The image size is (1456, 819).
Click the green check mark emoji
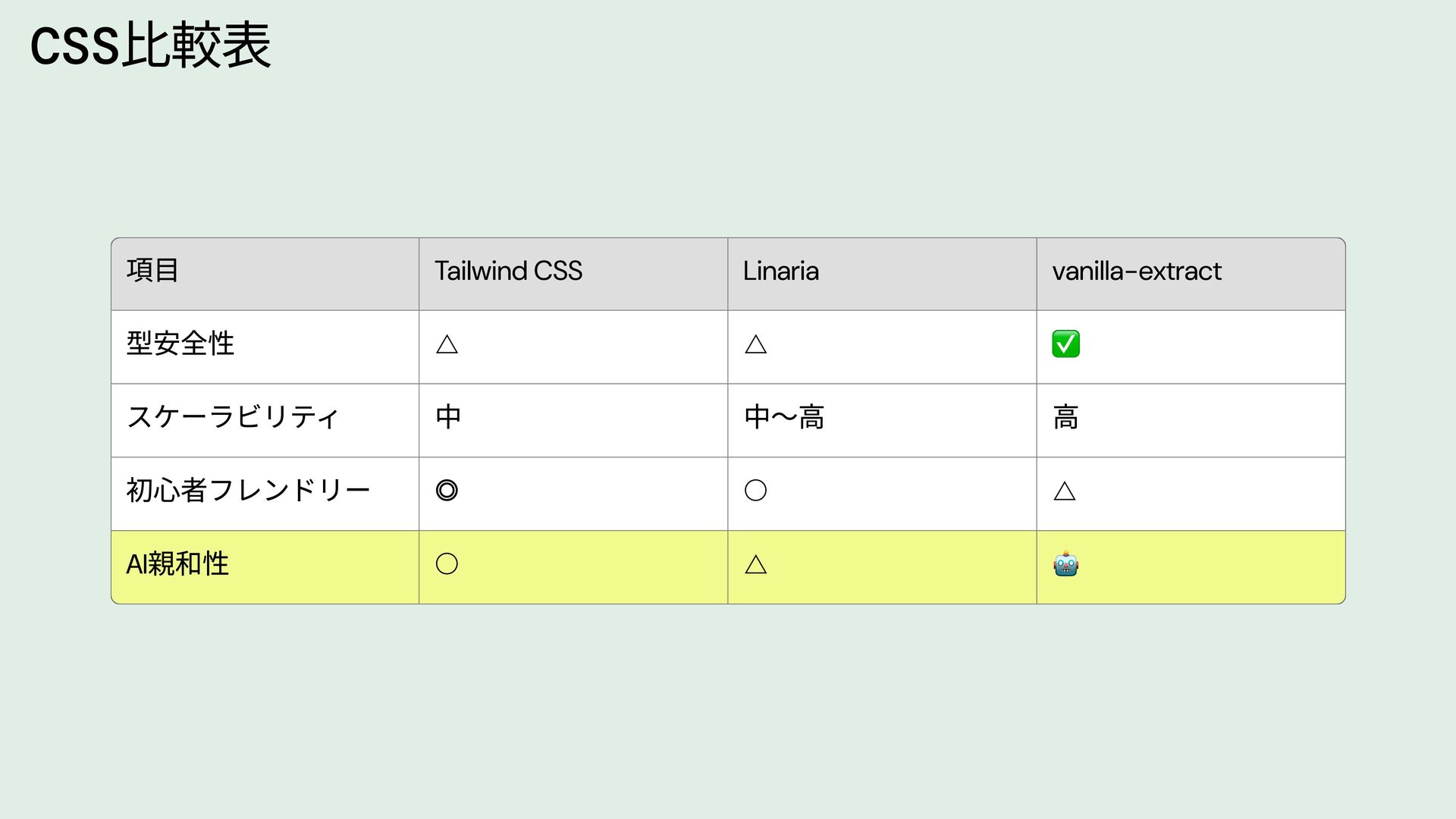1065,344
